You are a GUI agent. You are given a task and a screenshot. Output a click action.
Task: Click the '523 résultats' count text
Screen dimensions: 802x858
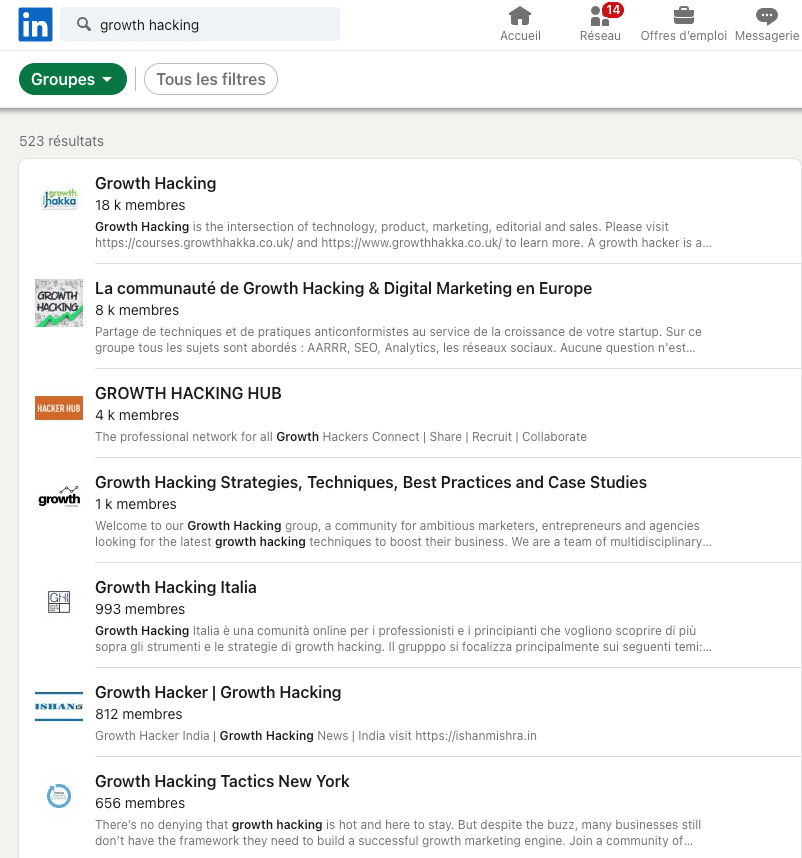pos(61,141)
